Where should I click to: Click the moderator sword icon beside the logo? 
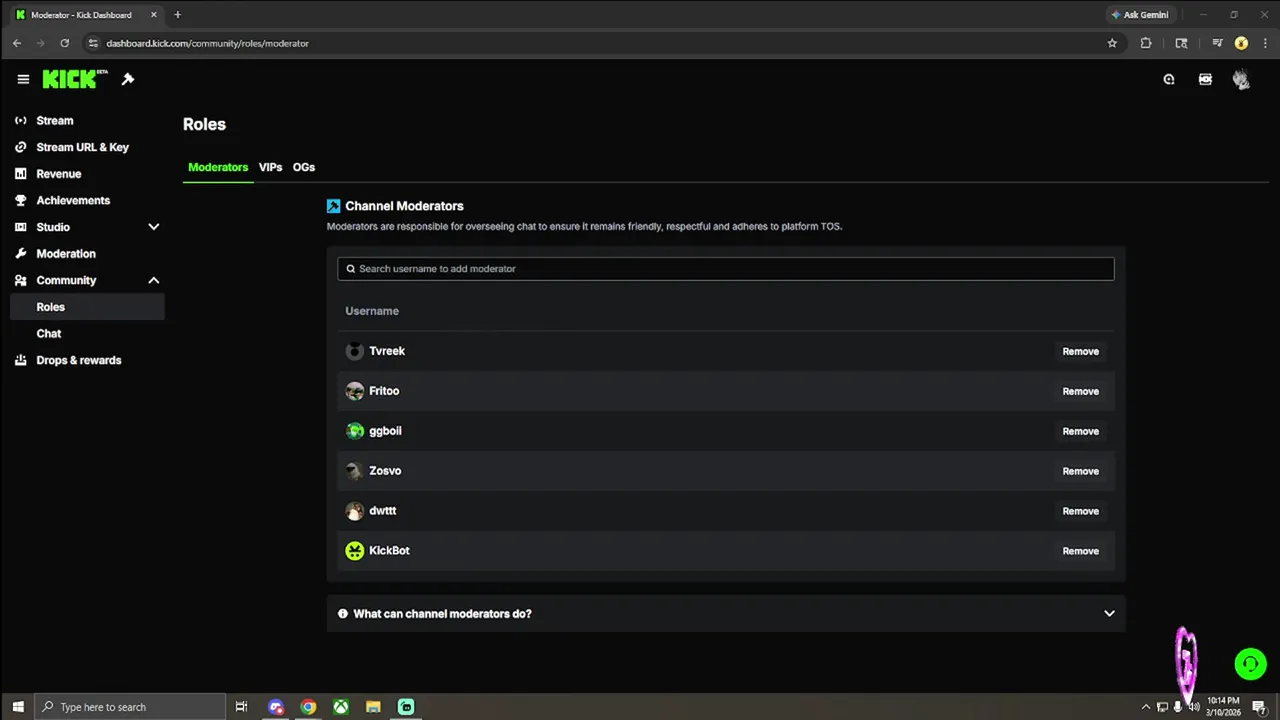click(128, 79)
